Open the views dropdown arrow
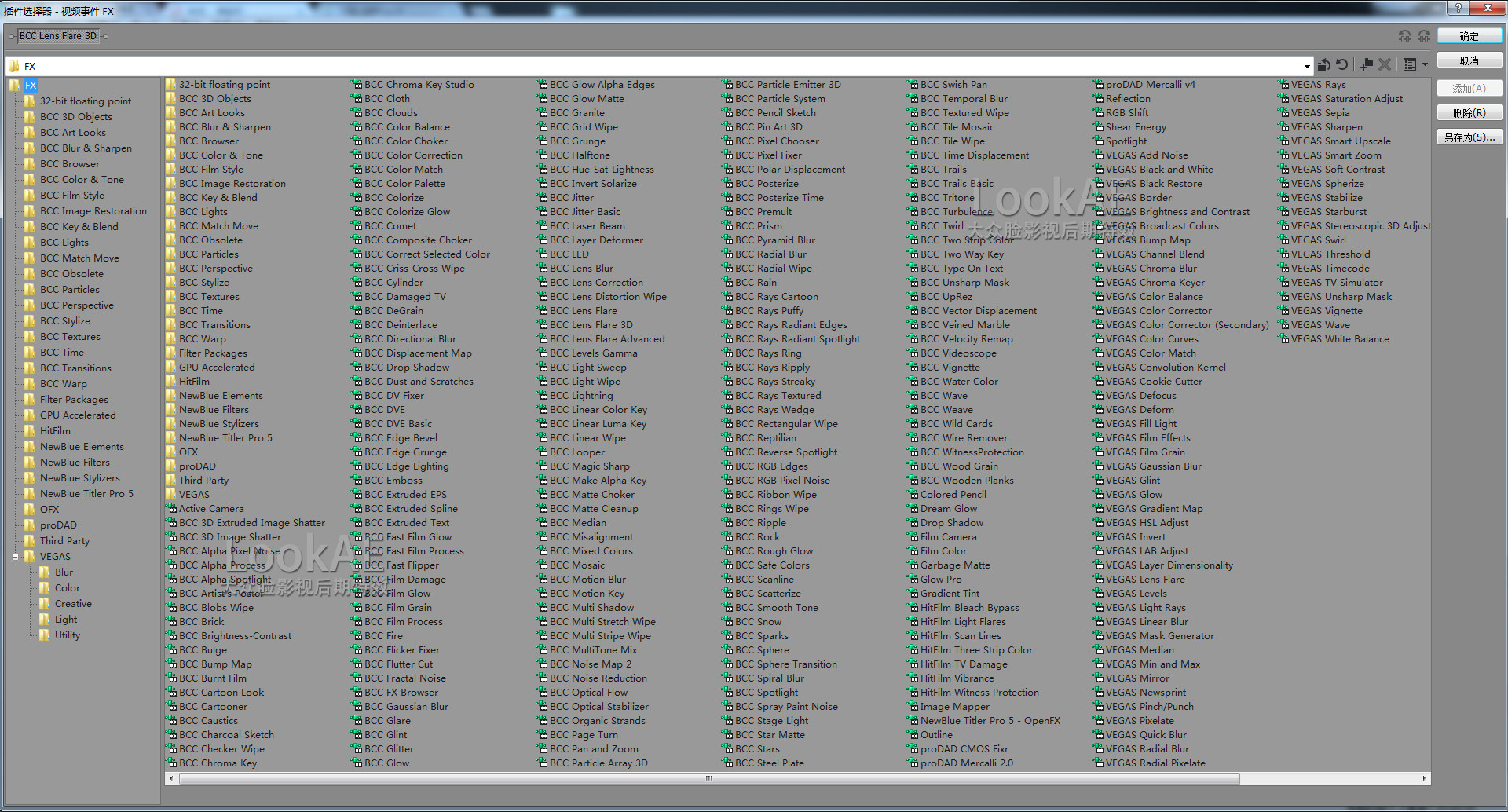The width and height of the screenshot is (1508, 812). [x=1425, y=65]
